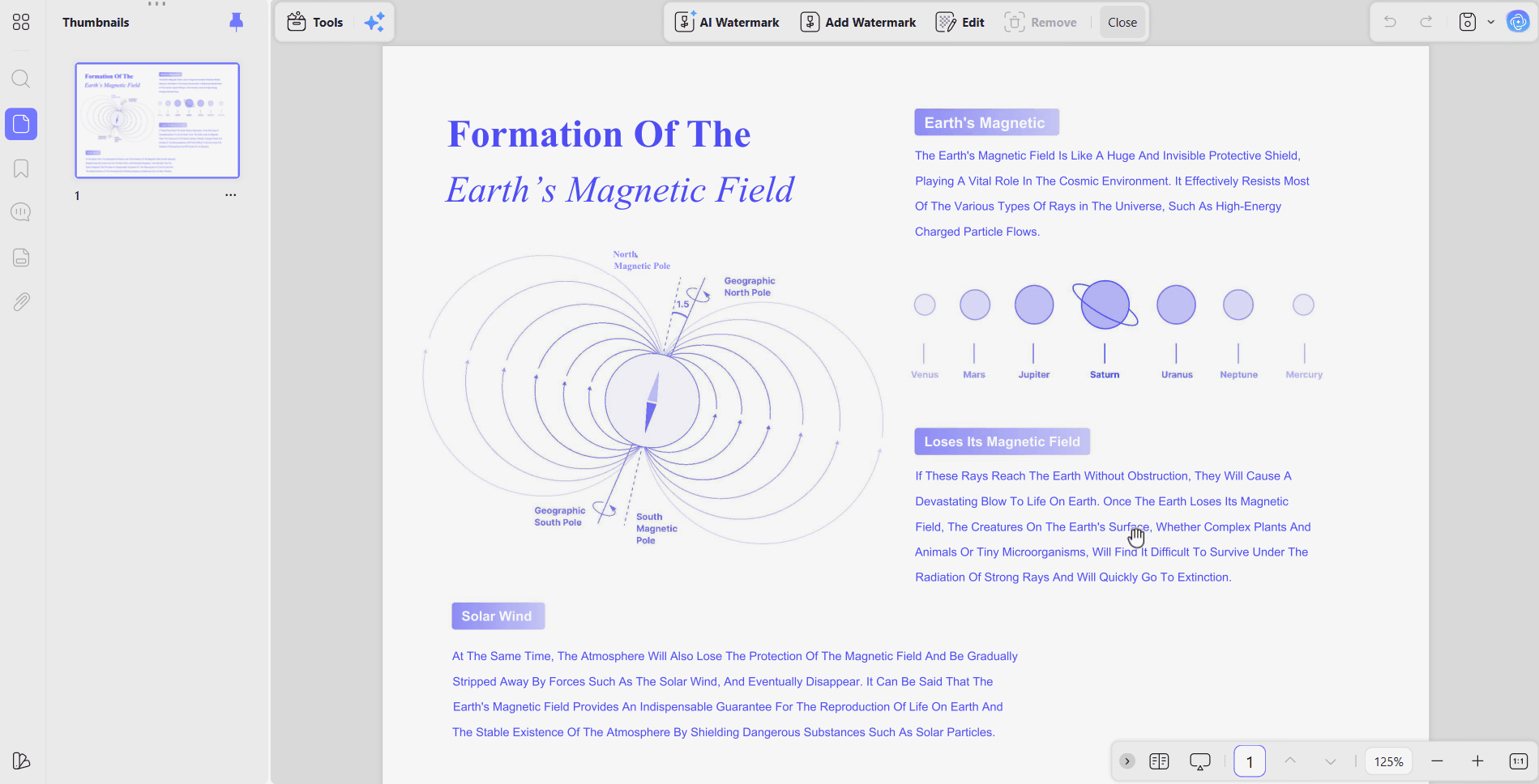The height and width of the screenshot is (784, 1539).
Task: Open the page 1 thumbnail options menu
Action: (231, 195)
